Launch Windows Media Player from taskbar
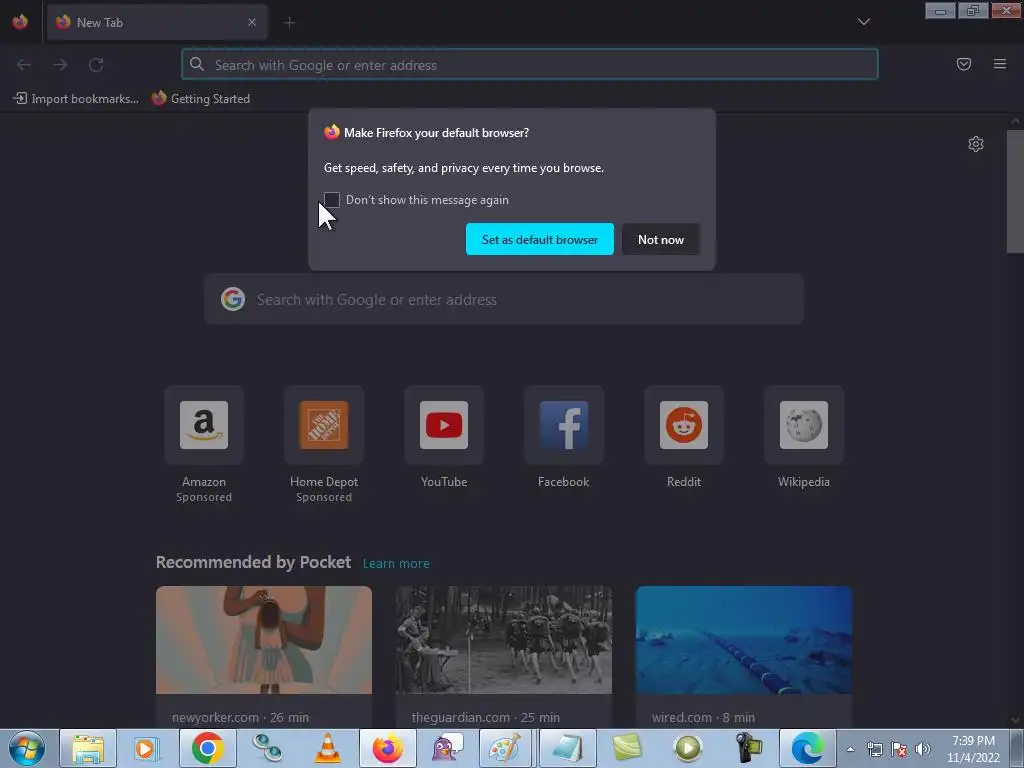The width and height of the screenshot is (1024, 768). (146, 748)
